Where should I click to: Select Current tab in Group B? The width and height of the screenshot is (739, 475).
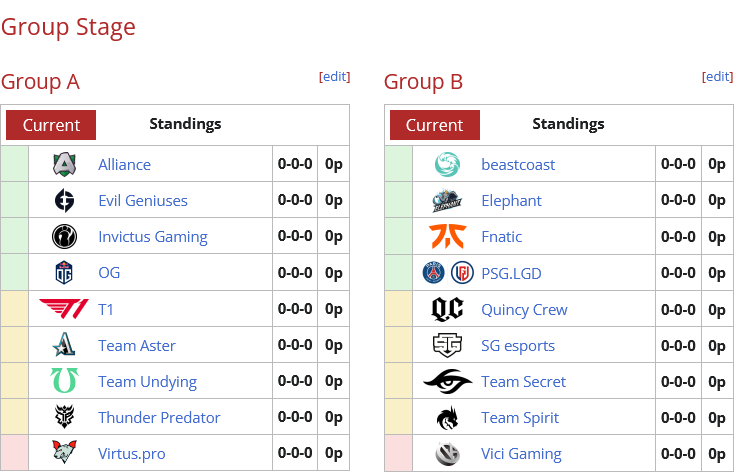pos(435,125)
